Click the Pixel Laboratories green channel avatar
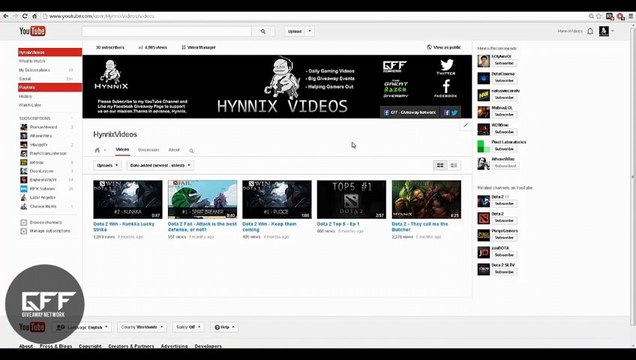 pos(483,146)
